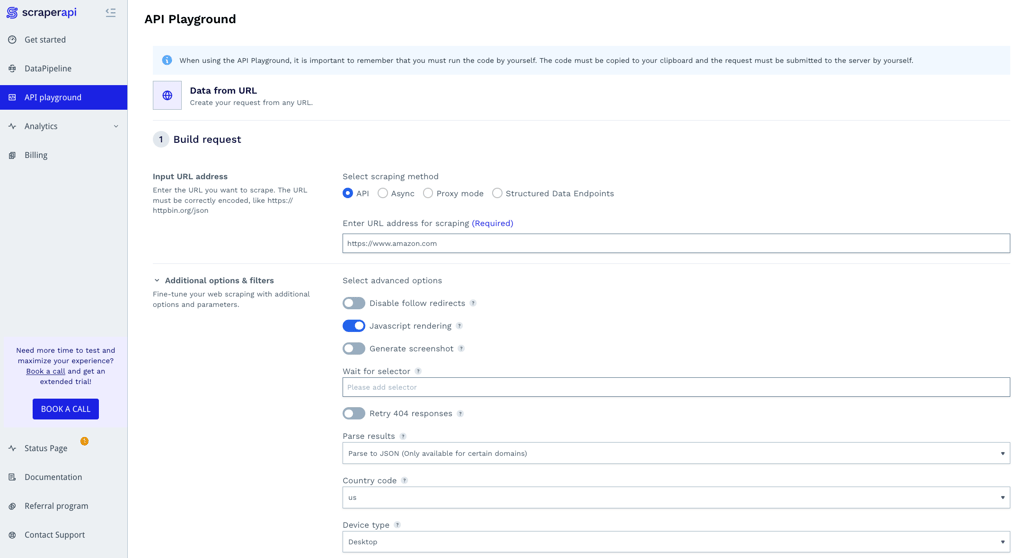This screenshot has width=1024, height=558.
Task: Click the ScraperAPI logo
Action: (41, 12)
